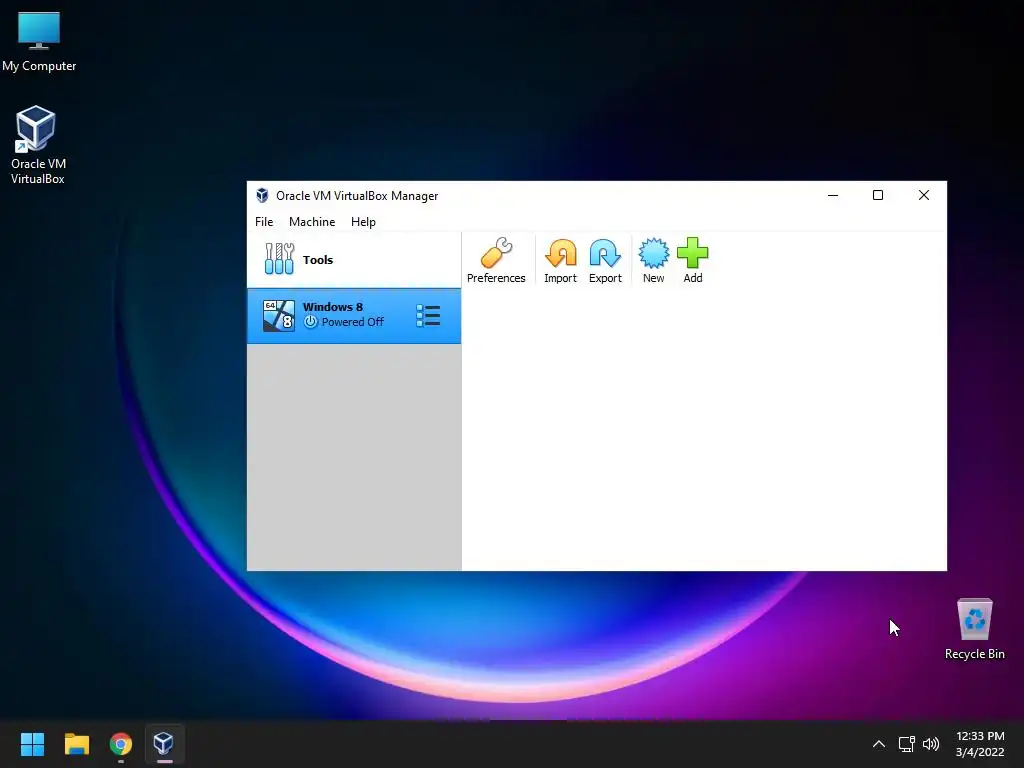
Task: Select the Oracle VM VirtualBox desktop shortcut
Action: 37,145
